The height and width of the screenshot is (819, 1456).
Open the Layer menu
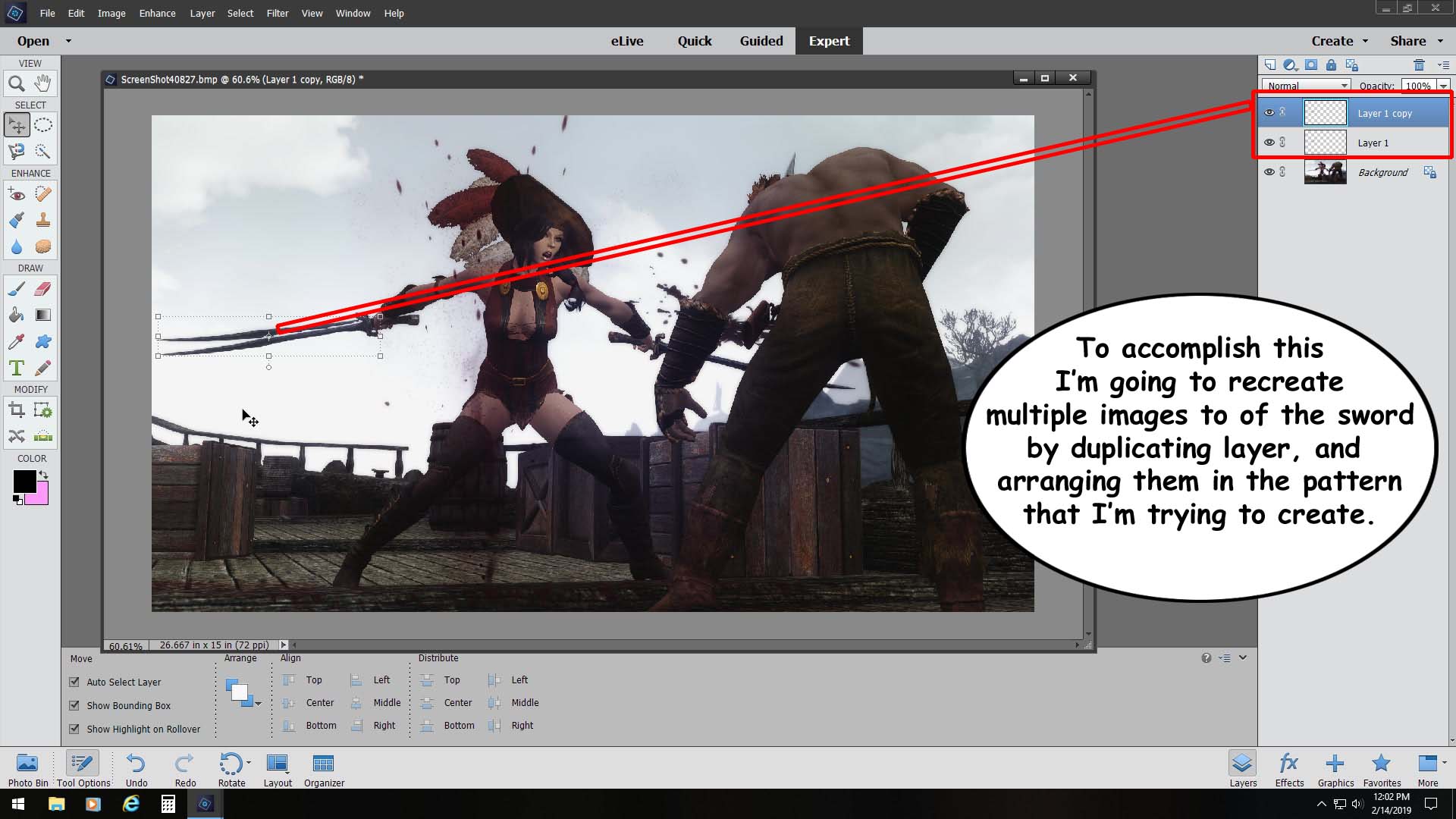(202, 13)
